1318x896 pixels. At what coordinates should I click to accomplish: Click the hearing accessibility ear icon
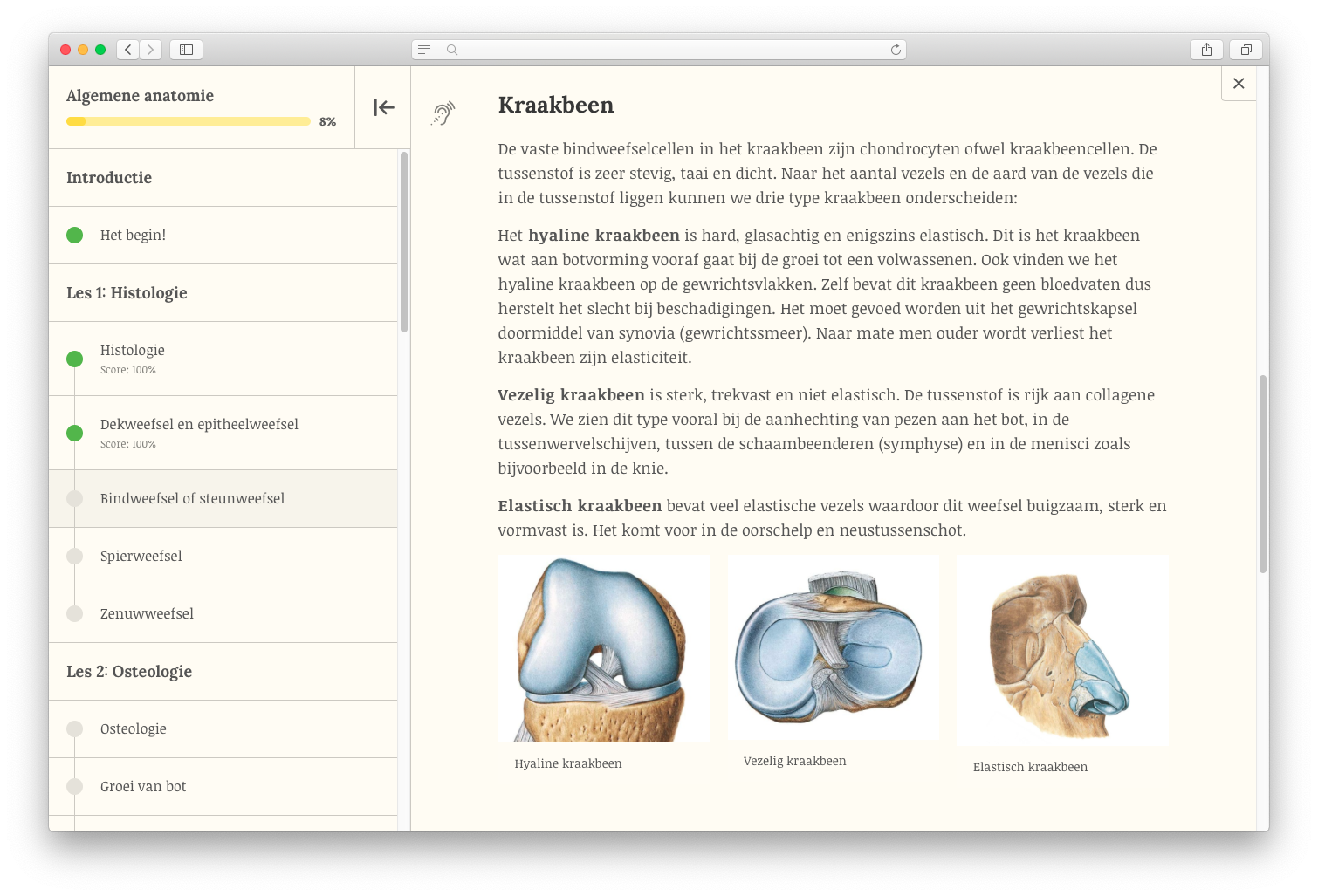pyautogui.click(x=443, y=113)
